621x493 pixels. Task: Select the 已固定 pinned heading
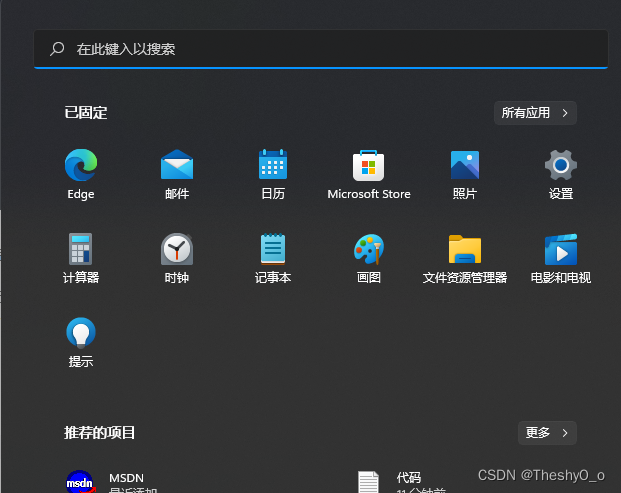[x=86, y=113]
